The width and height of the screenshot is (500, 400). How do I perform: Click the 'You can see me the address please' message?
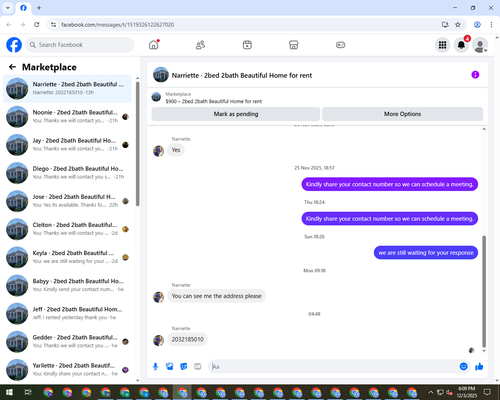216,296
